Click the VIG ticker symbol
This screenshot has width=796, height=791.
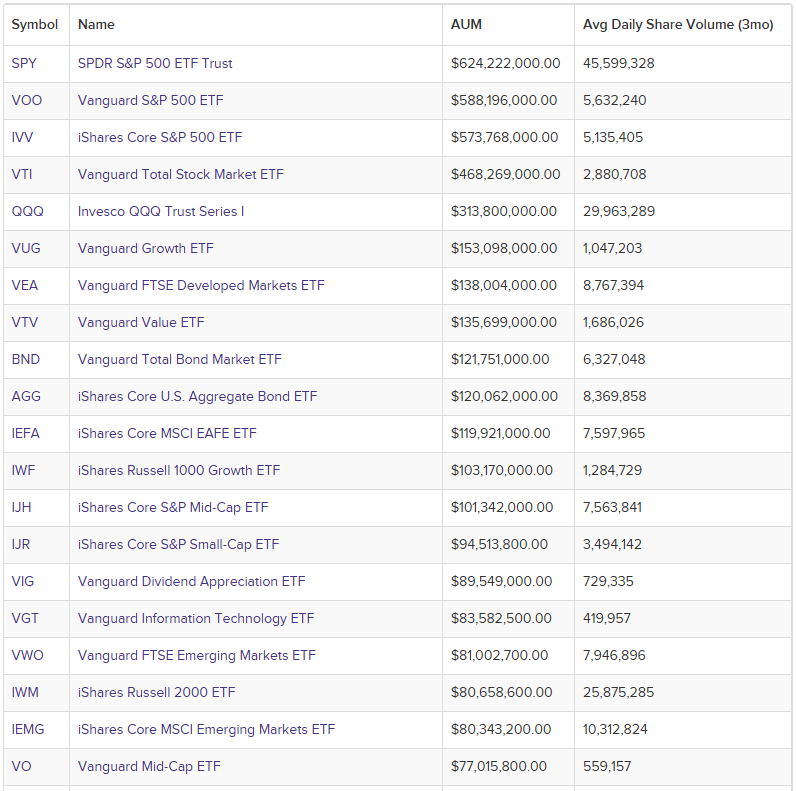[23, 582]
